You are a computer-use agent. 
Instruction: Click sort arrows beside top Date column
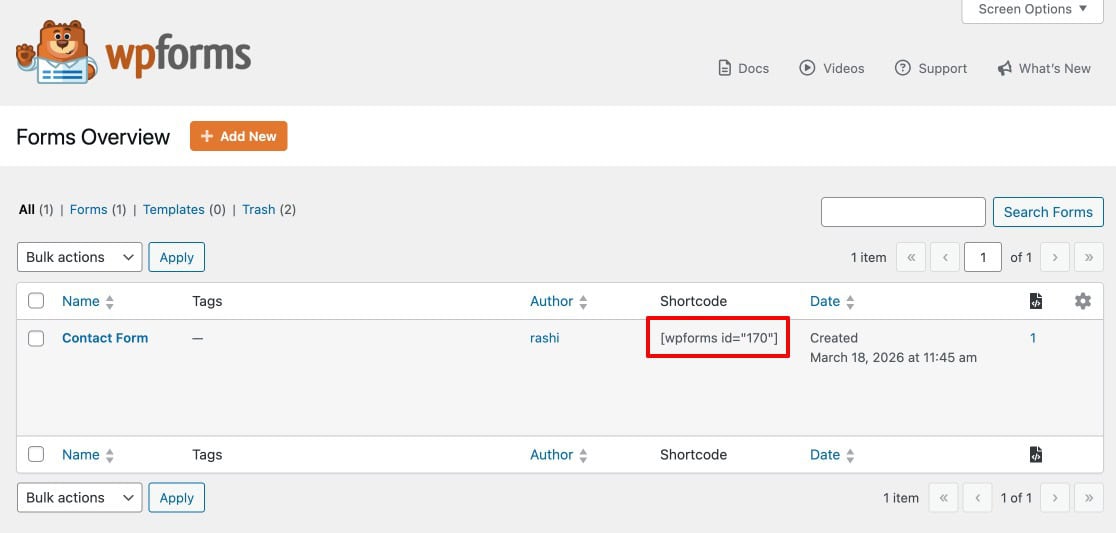point(850,302)
